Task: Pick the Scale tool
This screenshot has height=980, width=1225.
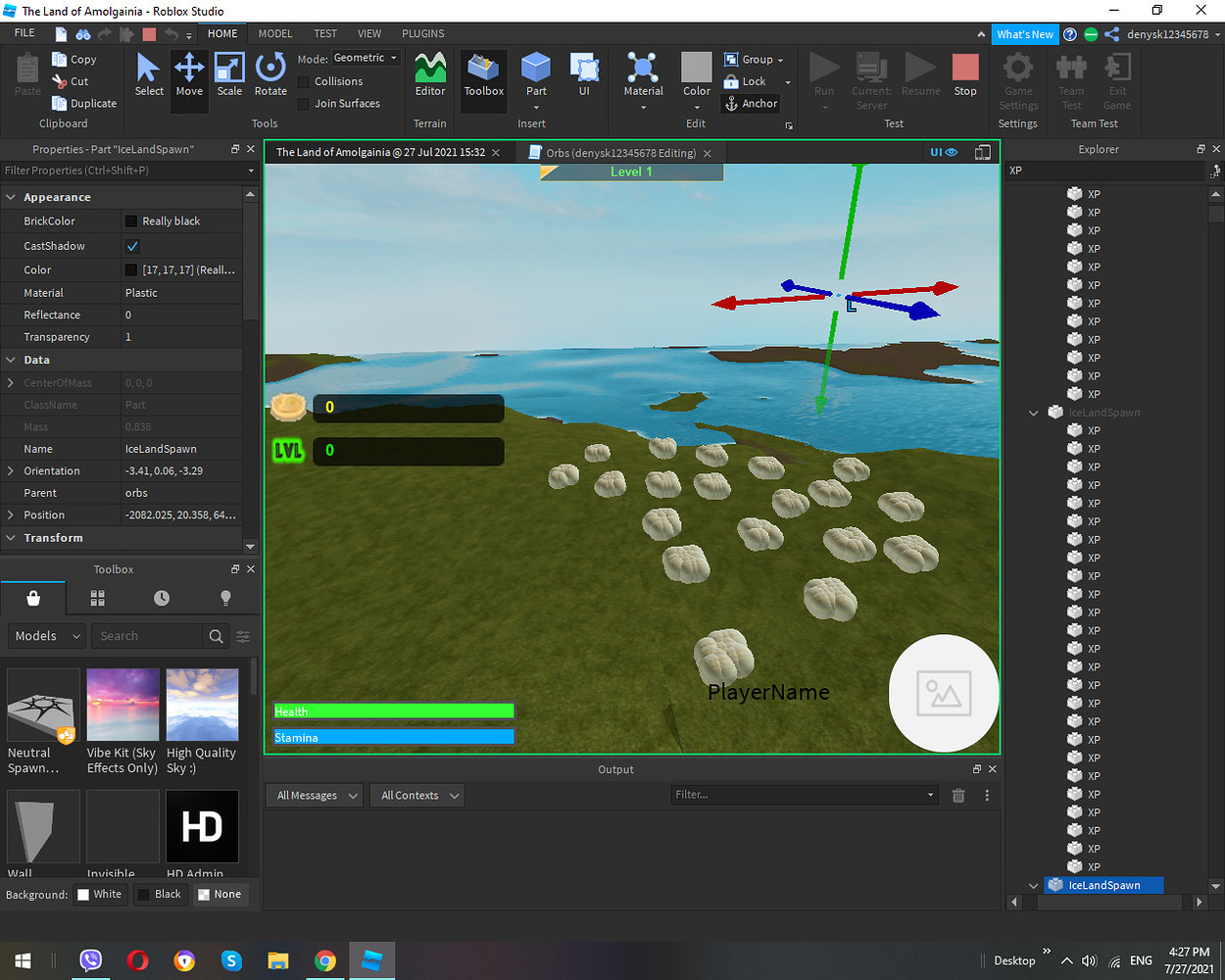Action: click(x=229, y=75)
